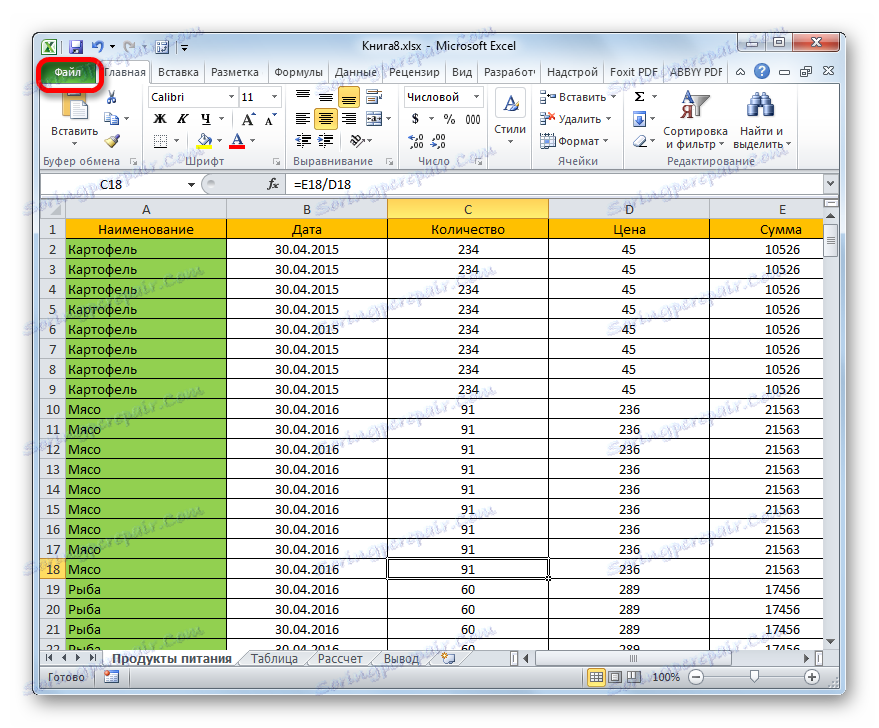Click the Clear eraser icon
Image resolution: width=879 pixels, height=728 pixels.
(x=640, y=141)
